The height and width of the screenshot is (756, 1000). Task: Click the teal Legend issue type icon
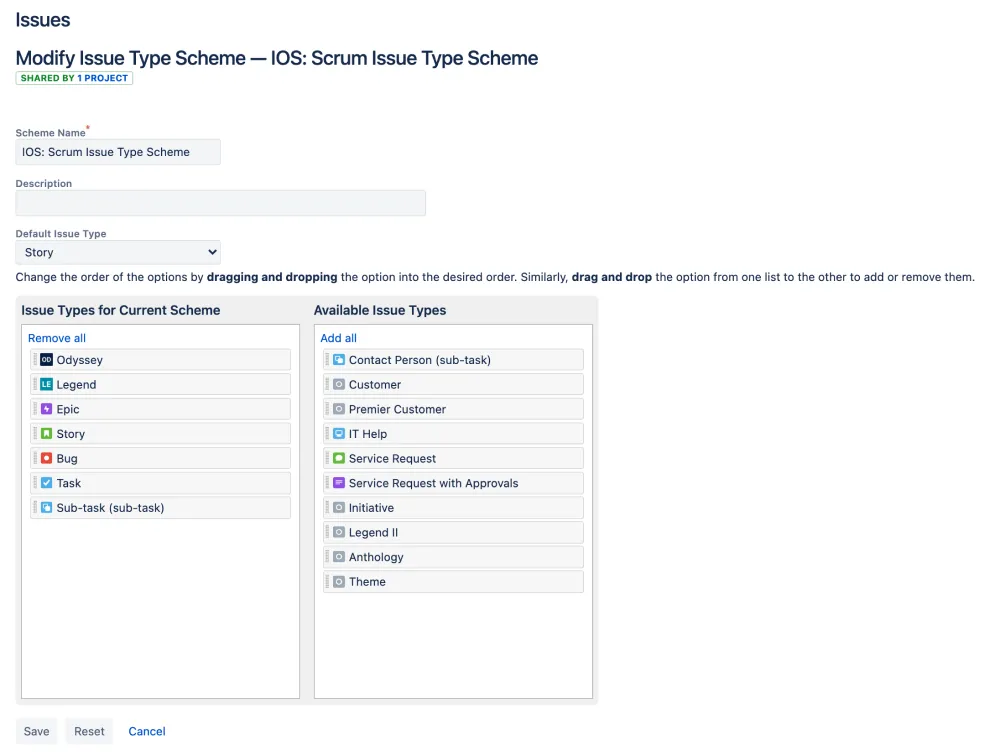click(x=47, y=384)
